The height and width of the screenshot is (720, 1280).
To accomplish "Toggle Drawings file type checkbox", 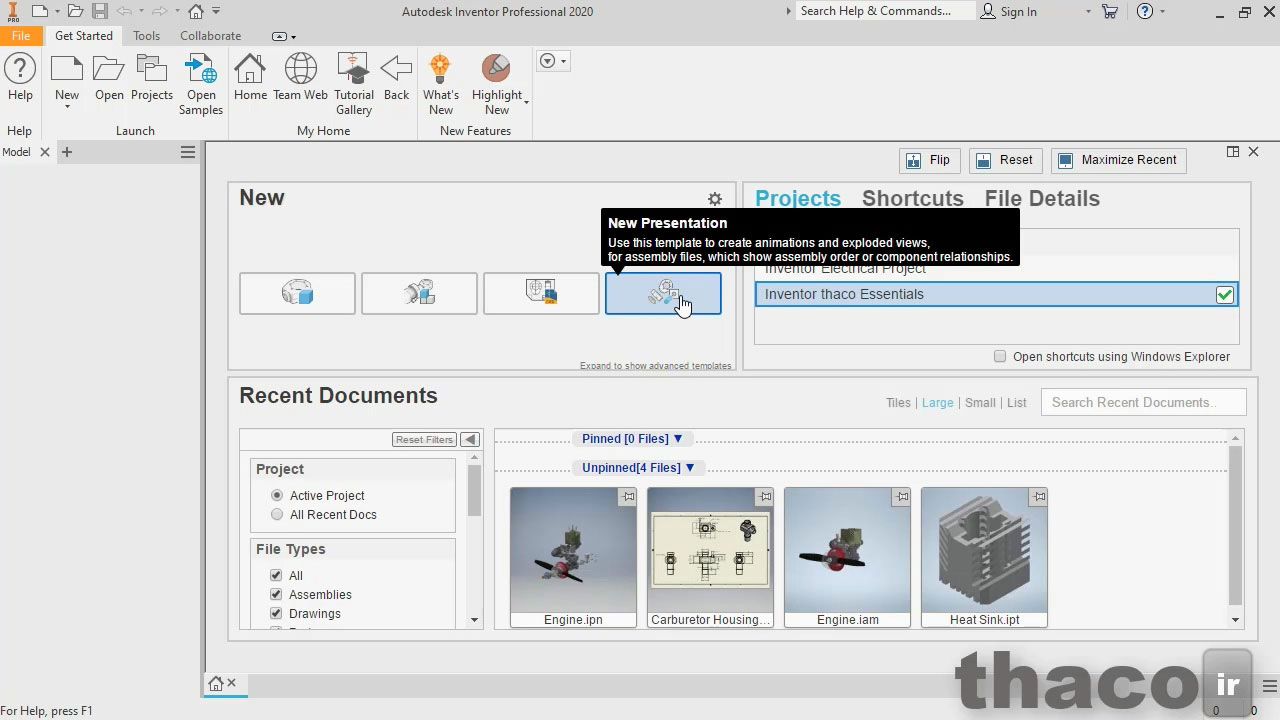I will 276,613.
